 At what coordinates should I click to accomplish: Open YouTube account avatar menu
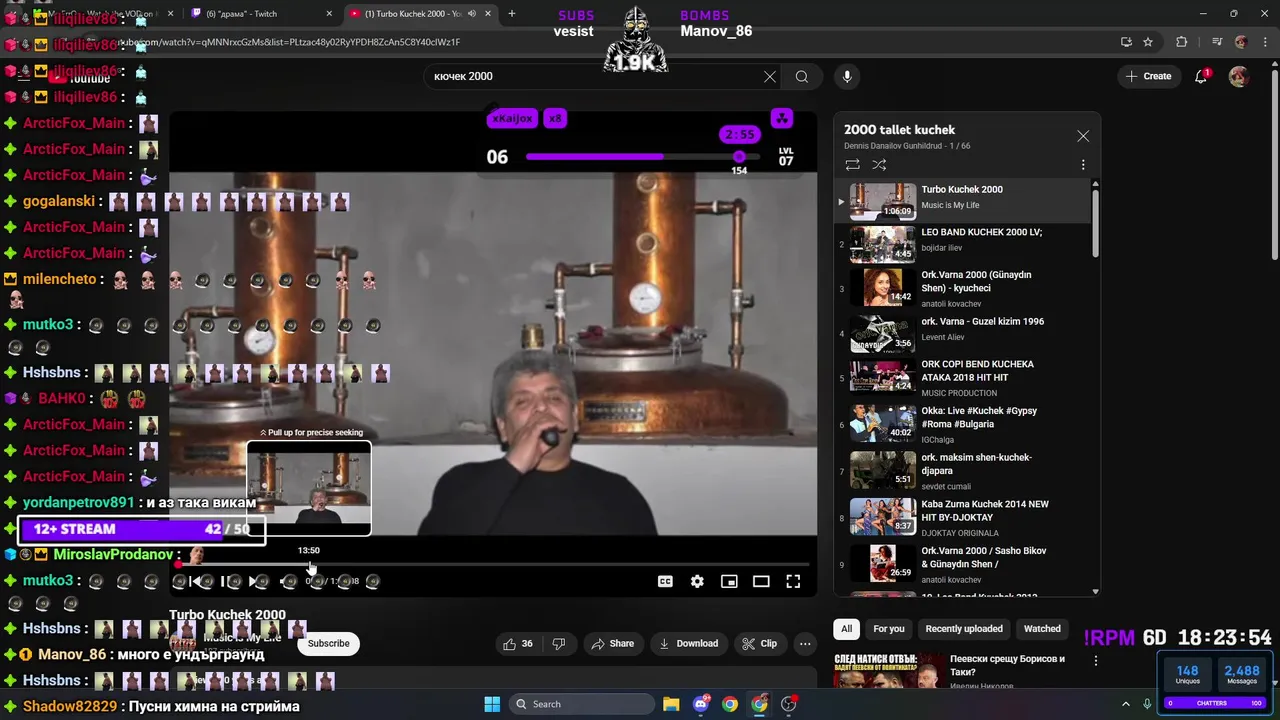point(1238,76)
